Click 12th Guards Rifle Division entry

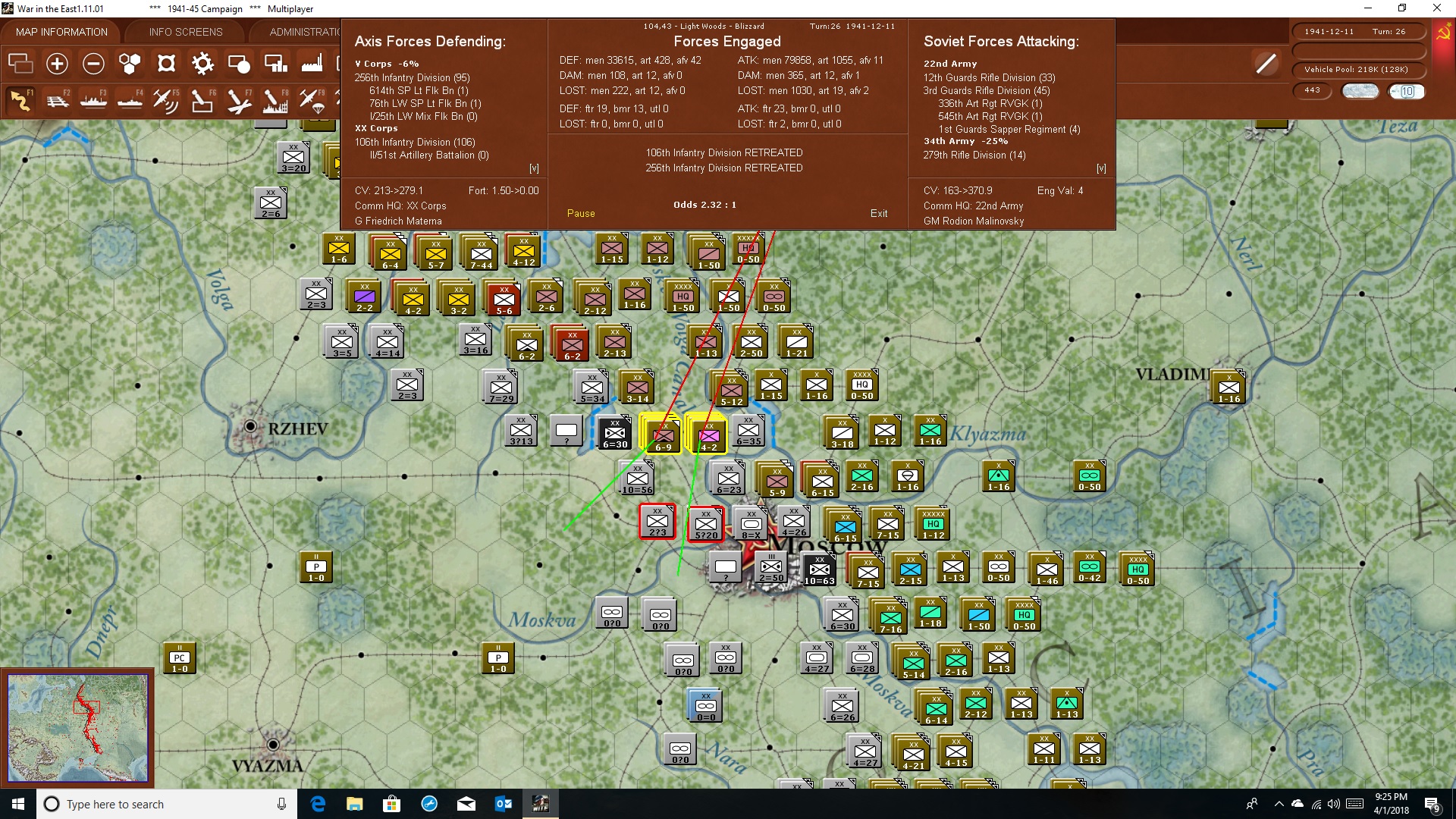coord(989,77)
